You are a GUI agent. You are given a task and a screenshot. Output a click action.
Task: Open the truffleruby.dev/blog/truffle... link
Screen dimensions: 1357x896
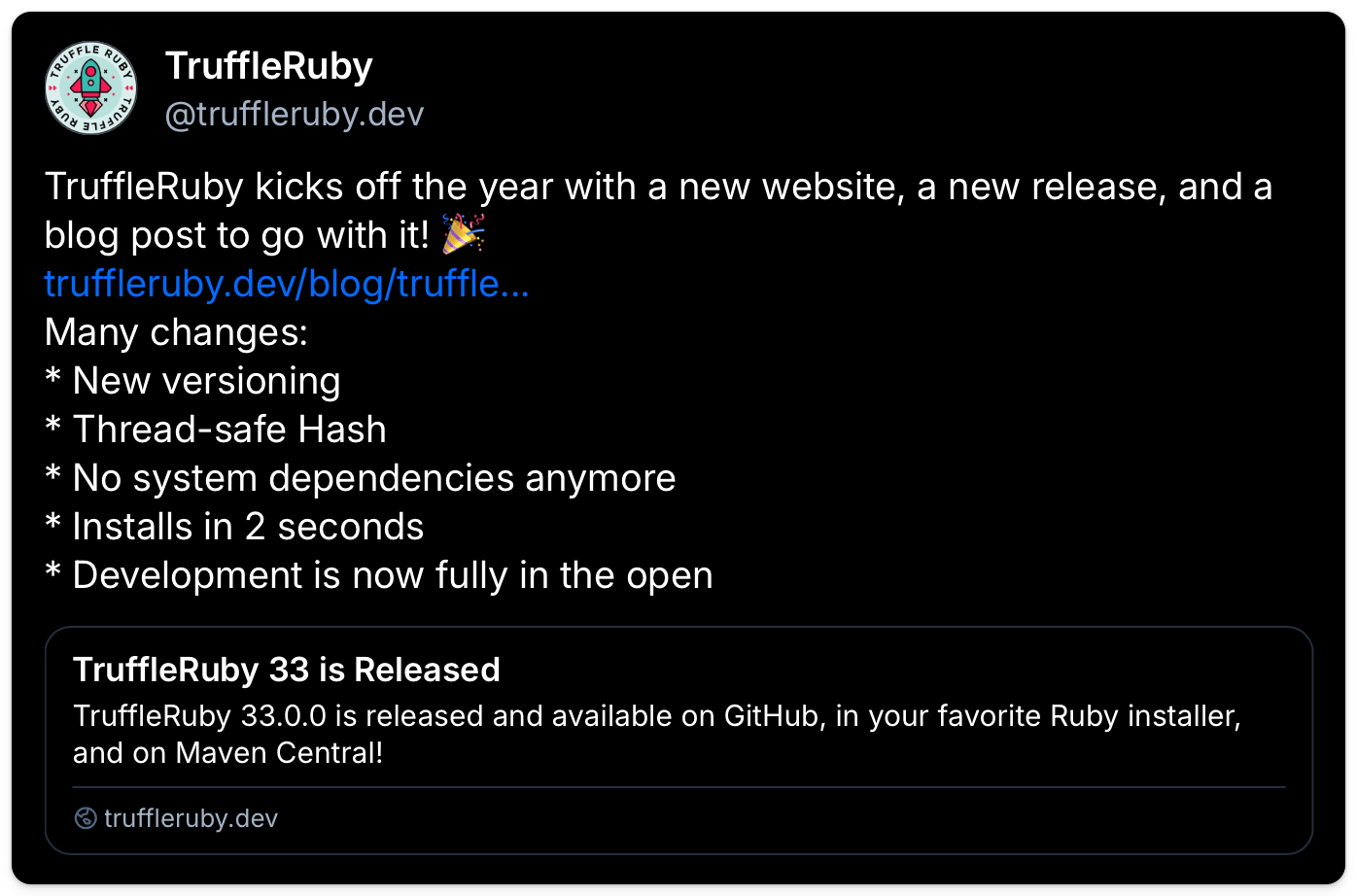tap(287, 284)
